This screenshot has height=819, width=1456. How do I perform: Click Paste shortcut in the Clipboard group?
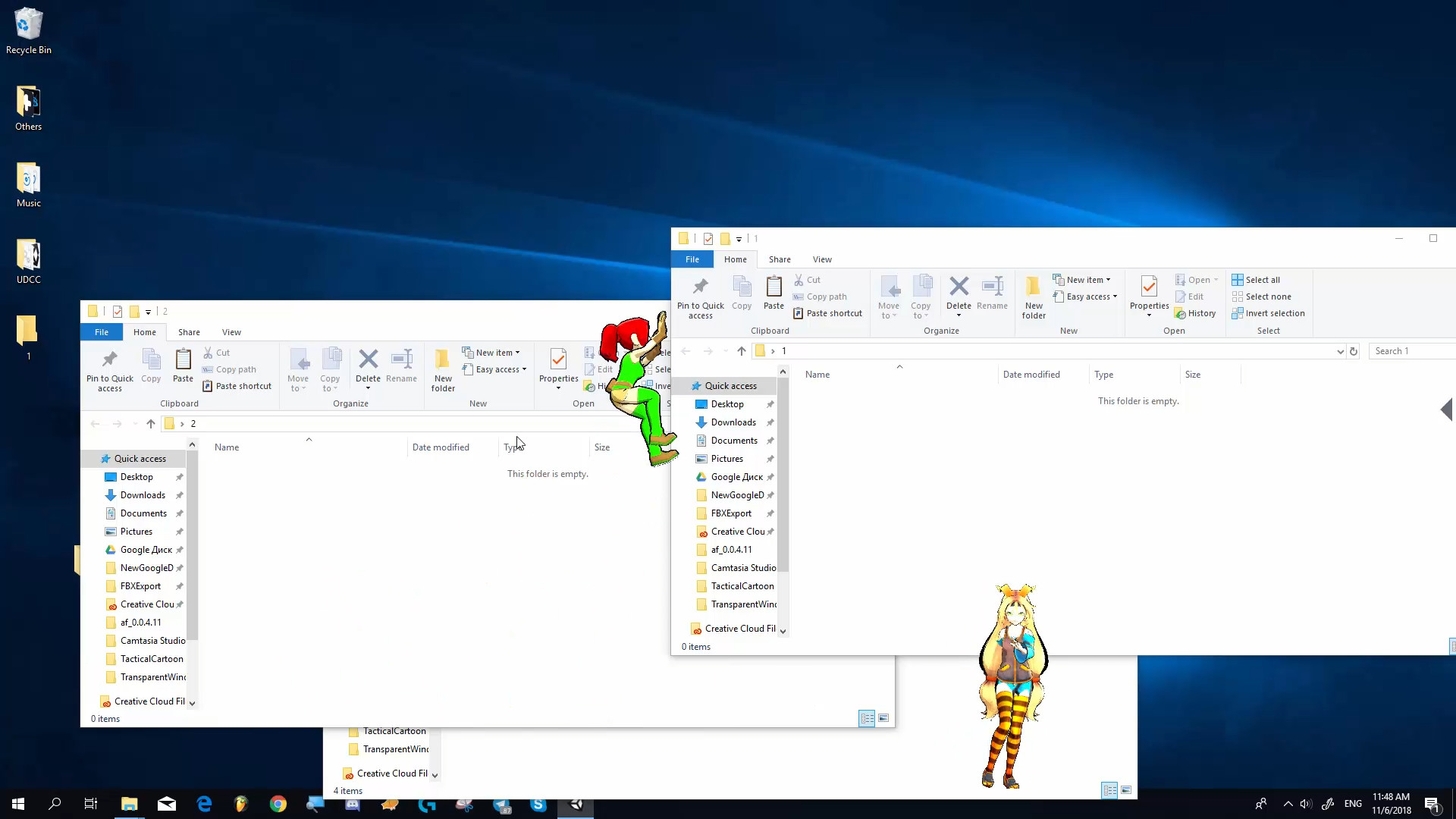[827, 313]
